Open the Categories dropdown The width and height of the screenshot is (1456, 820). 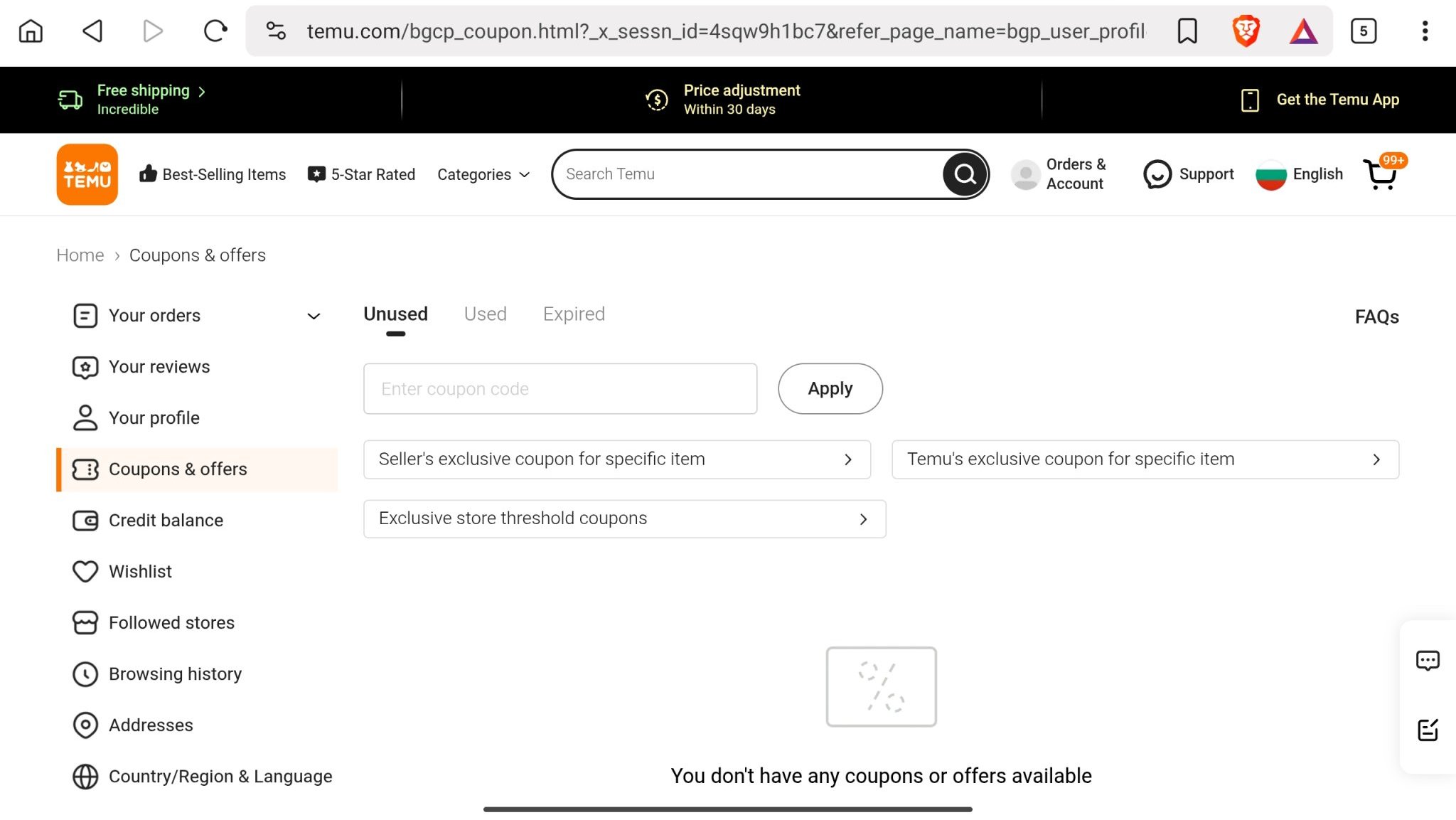coord(483,174)
